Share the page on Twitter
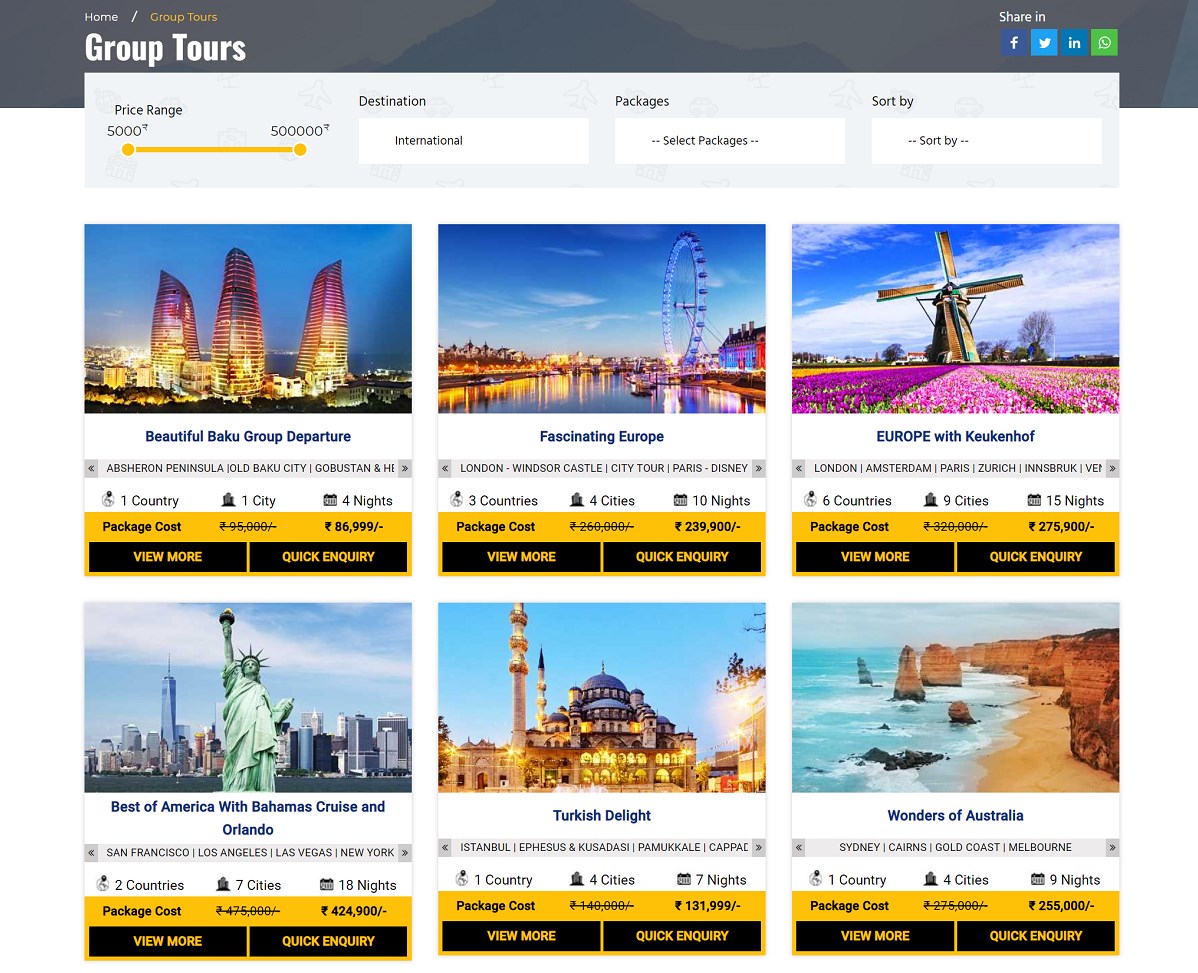This screenshot has width=1198, height=973. pyautogui.click(x=1044, y=42)
